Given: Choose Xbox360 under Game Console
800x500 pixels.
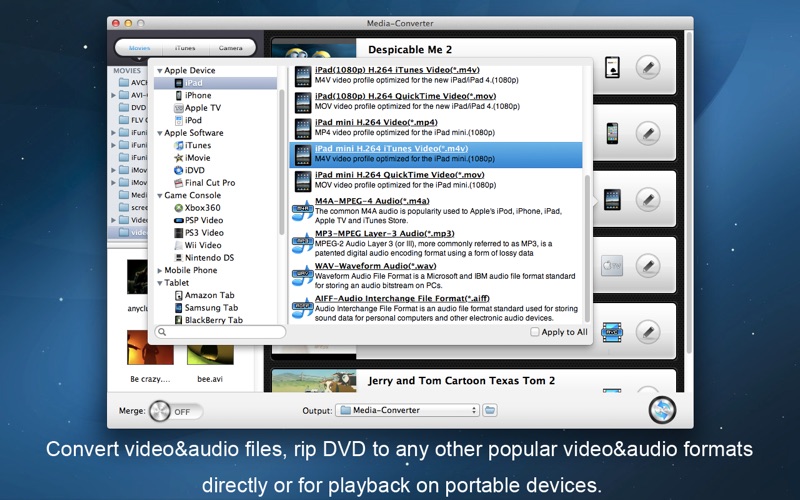Looking at the screenshot, I should pyautogui.click(x=197, y=208).
